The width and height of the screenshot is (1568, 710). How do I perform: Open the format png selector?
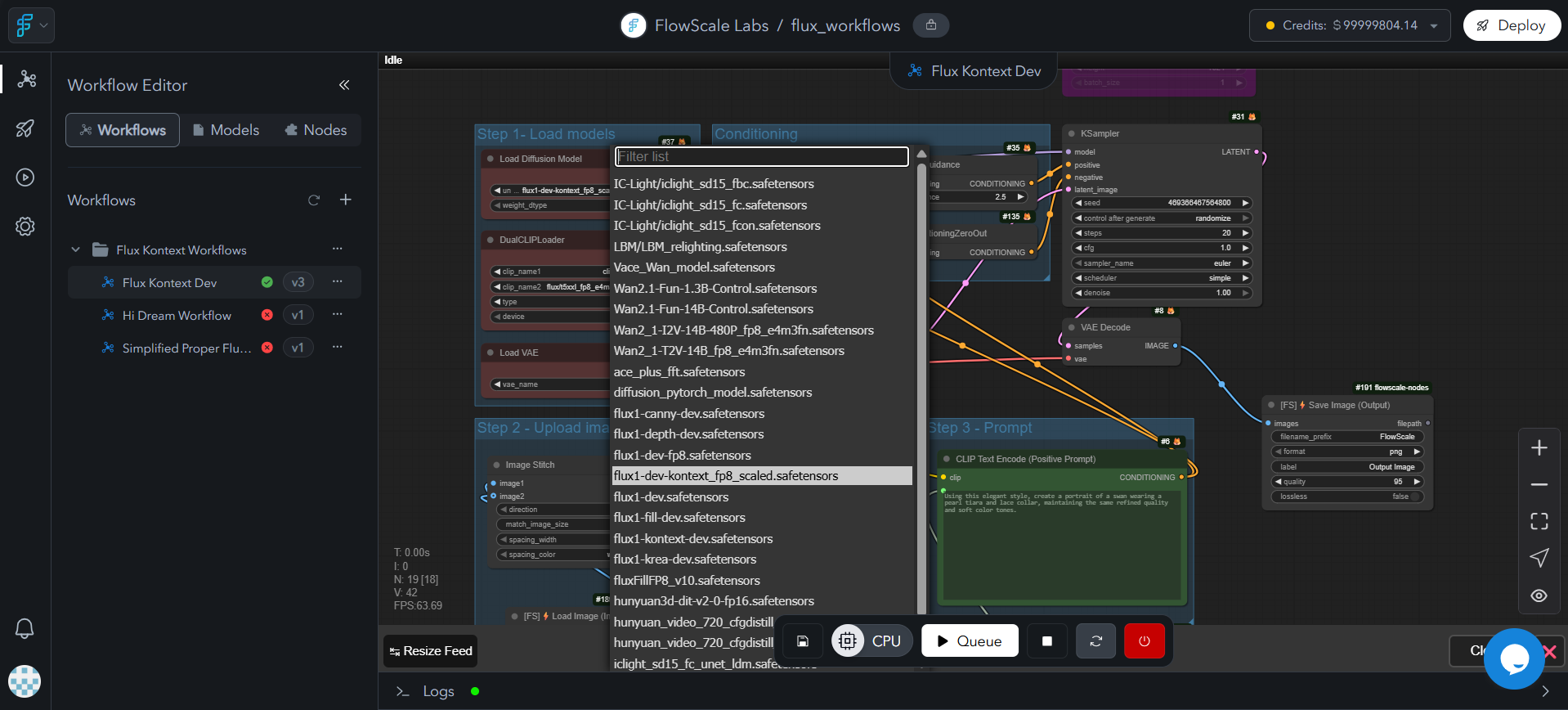pyautogui.click(x=1347, y=452)
